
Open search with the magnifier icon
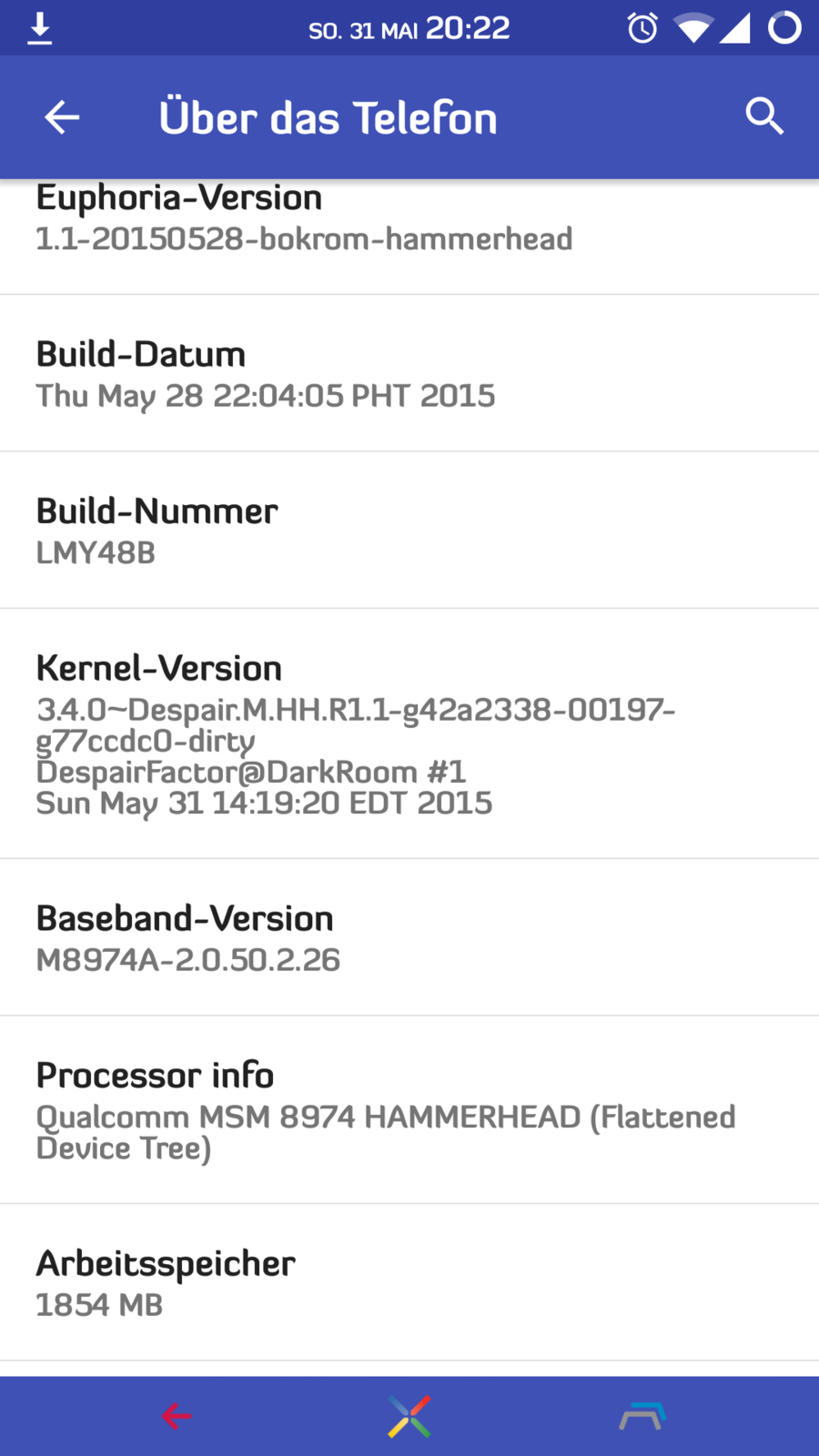click(x=763, y=116)
